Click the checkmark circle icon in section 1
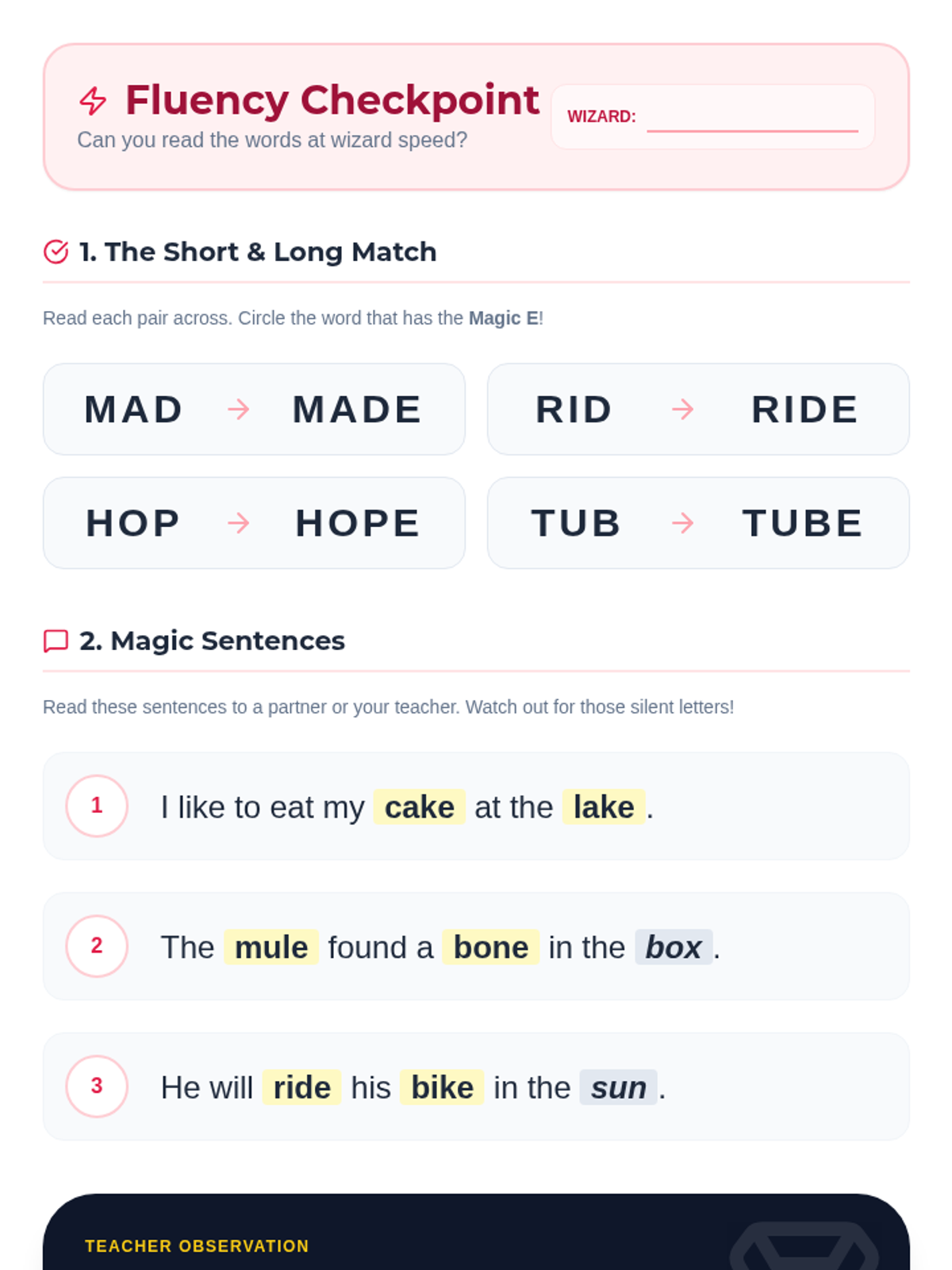Screen dimensions: 952x1270 (56, 252)
